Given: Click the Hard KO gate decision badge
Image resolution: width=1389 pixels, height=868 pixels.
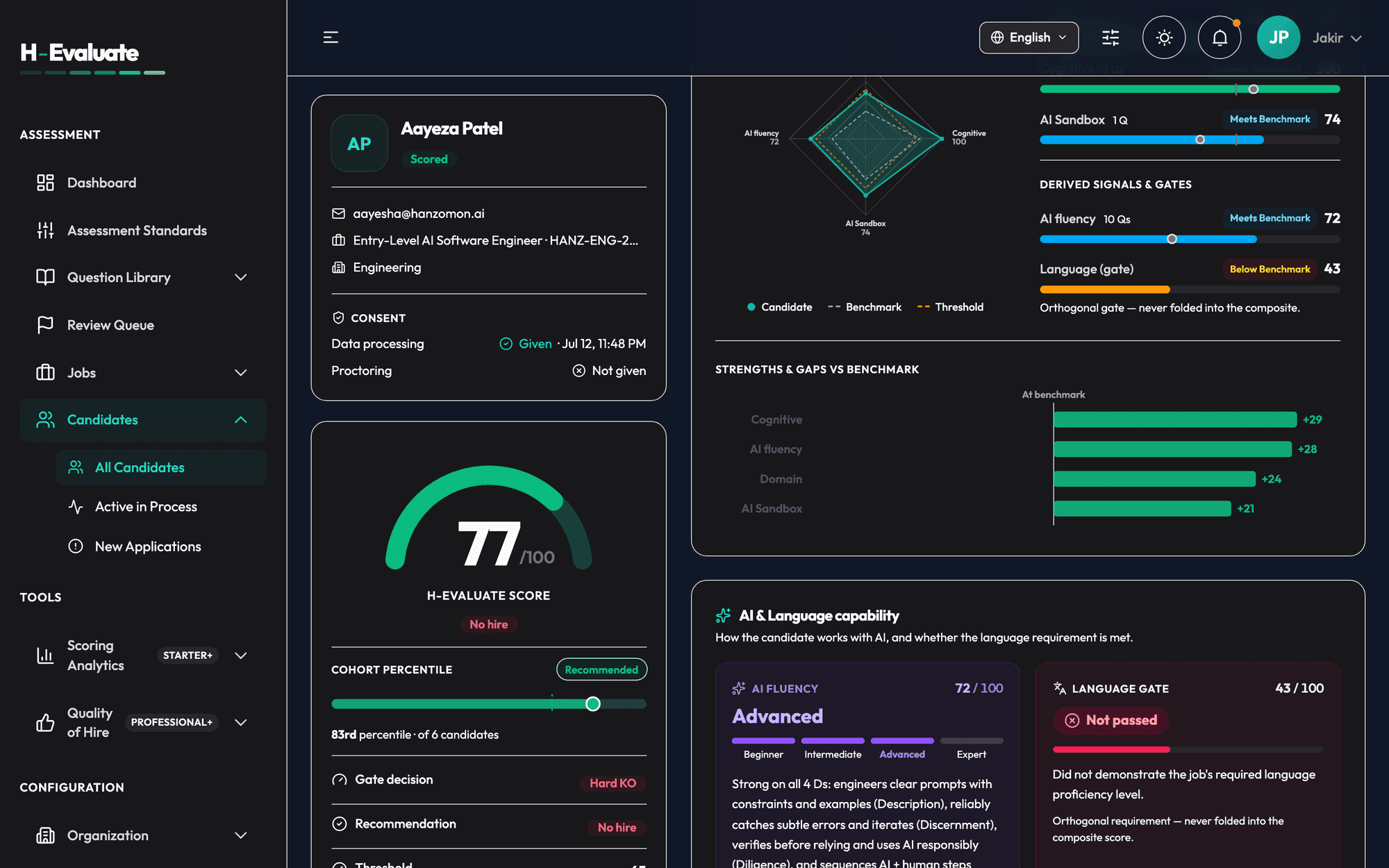Looking at the screenshot, I should (x=613, y=783).
